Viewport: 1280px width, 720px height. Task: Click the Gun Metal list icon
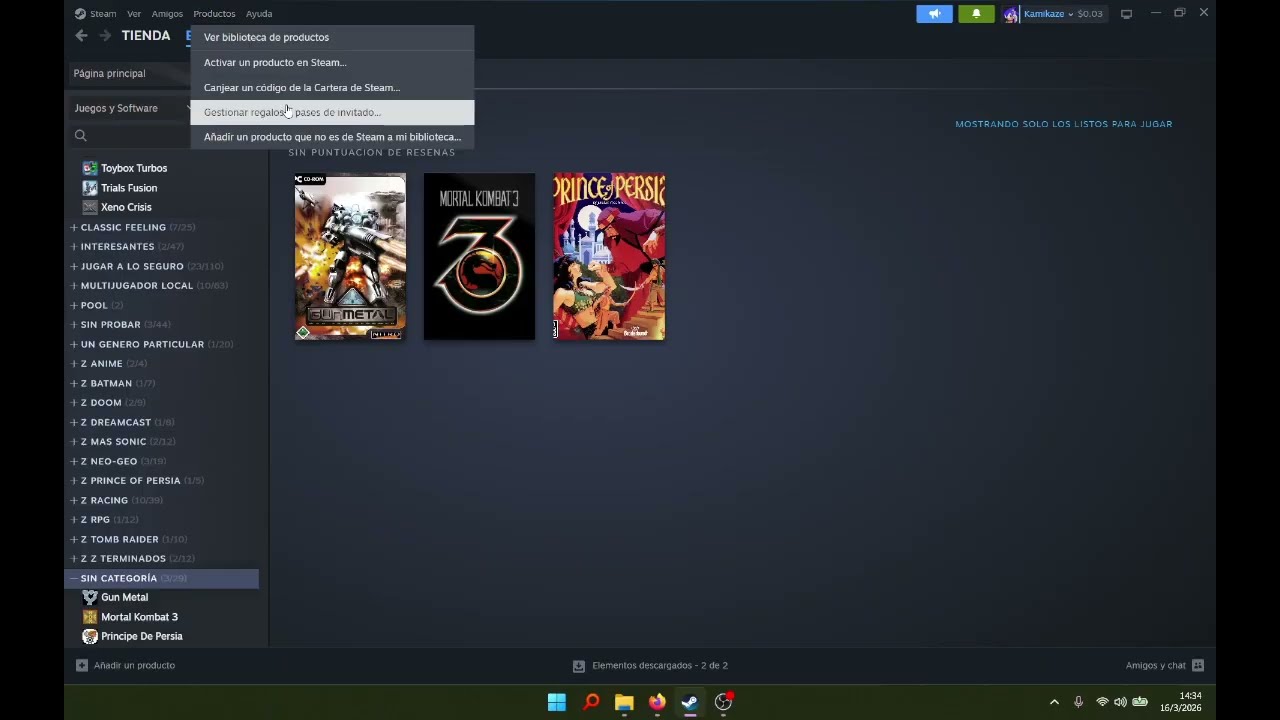[90, 597]
